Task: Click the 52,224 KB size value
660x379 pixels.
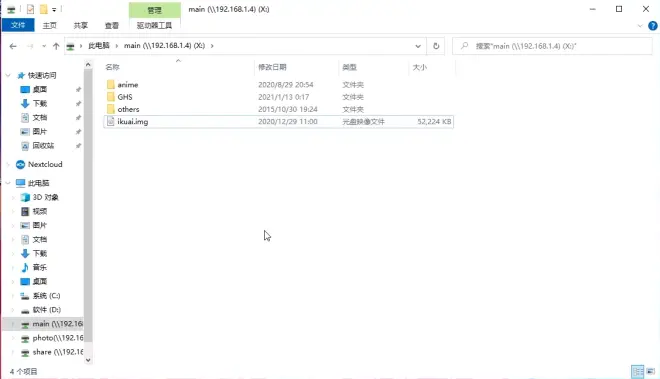Action: [434, 121]
